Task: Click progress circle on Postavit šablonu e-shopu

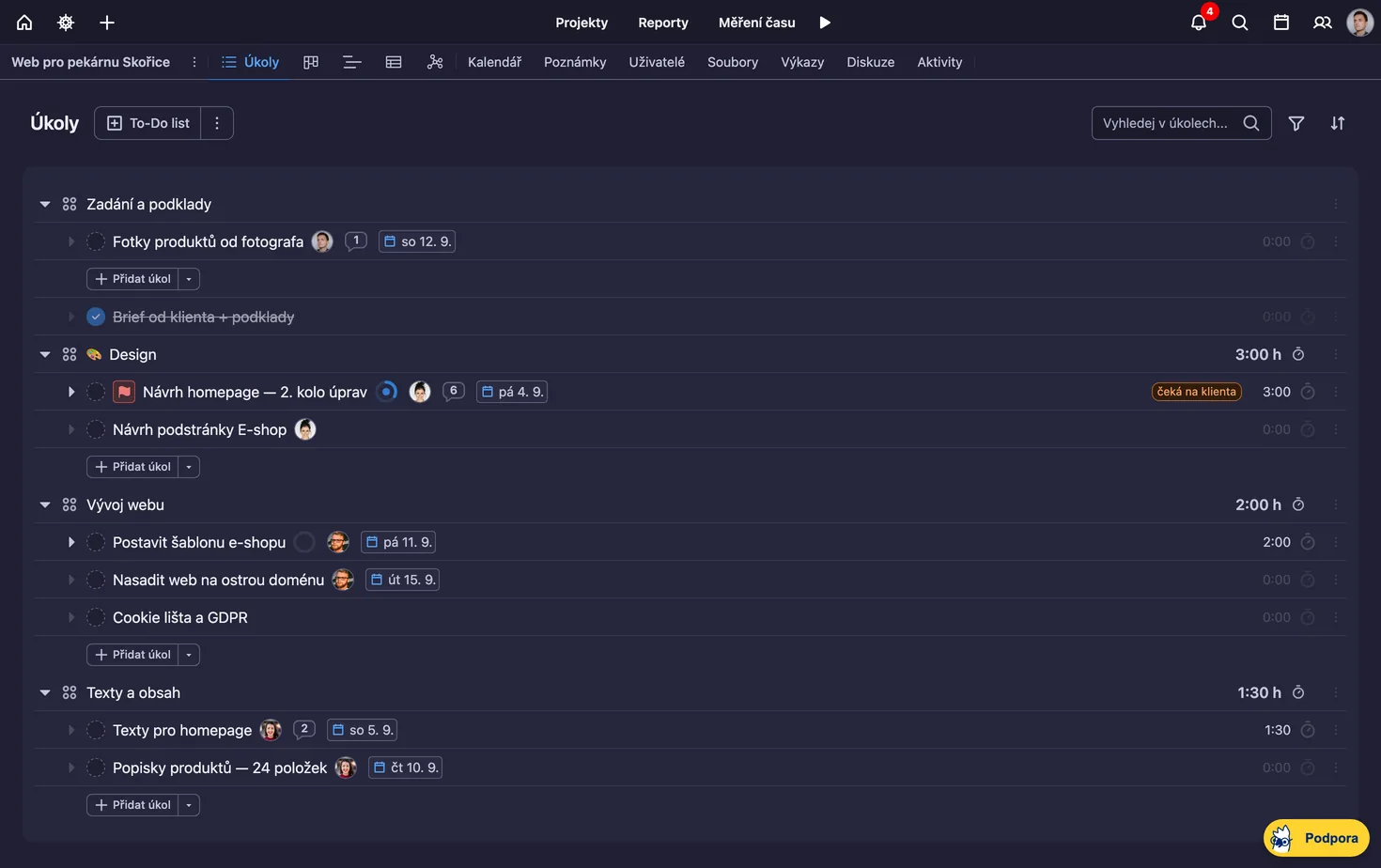Action: (304, 542)
